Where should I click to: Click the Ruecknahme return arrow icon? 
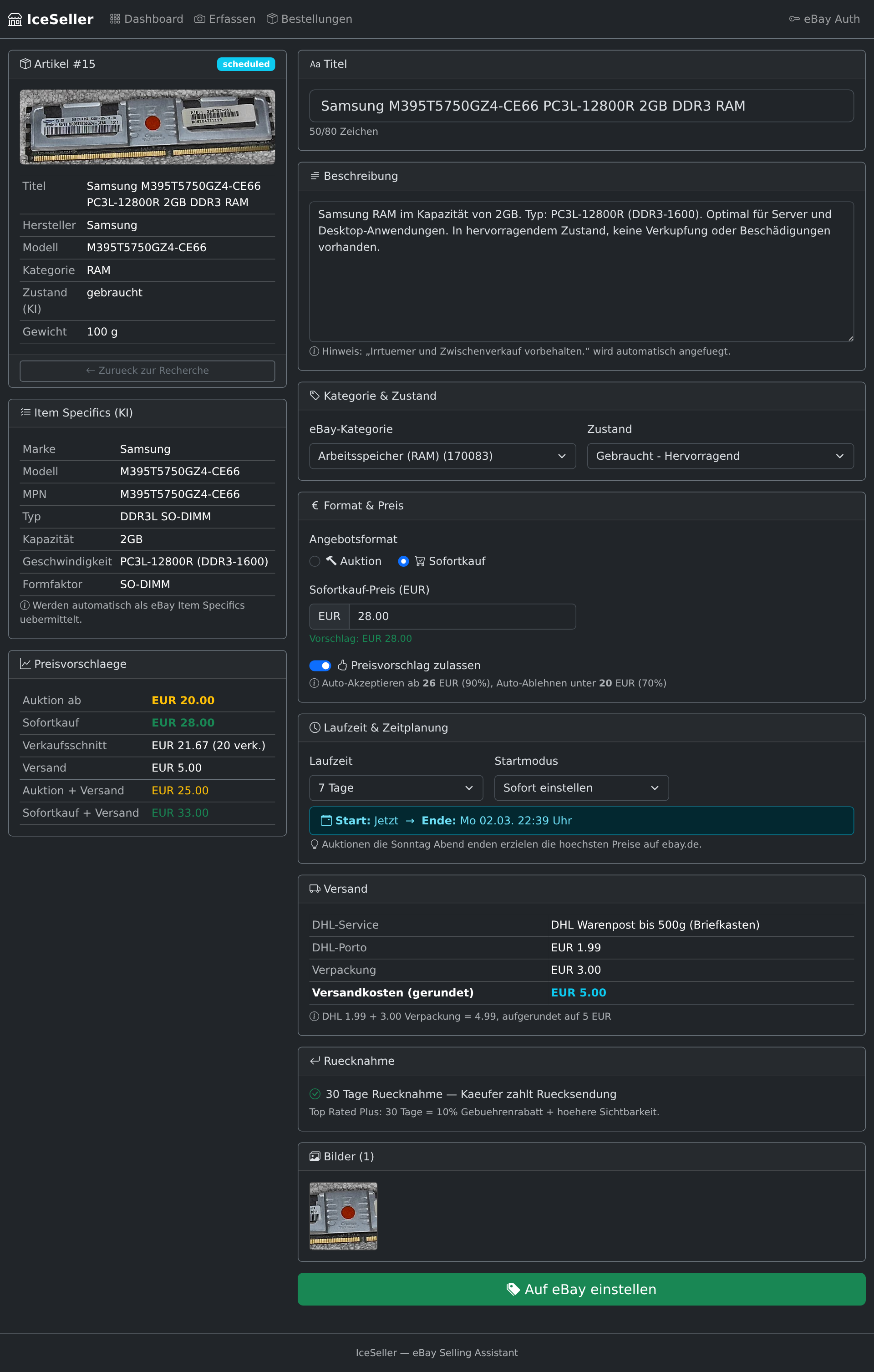pos(315,1061)
